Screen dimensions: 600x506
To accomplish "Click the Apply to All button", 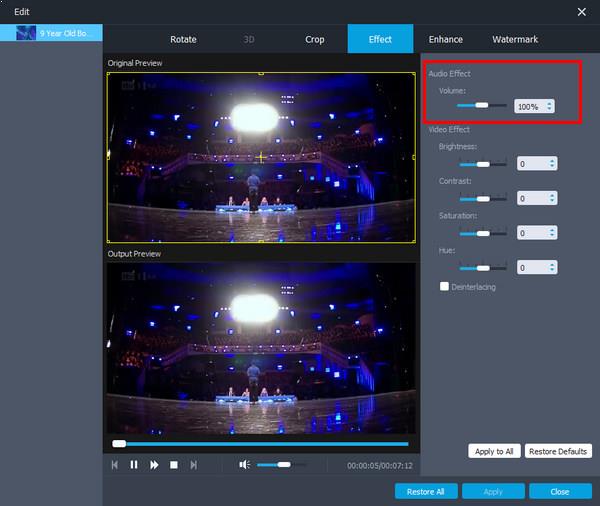I will [494, 451].
